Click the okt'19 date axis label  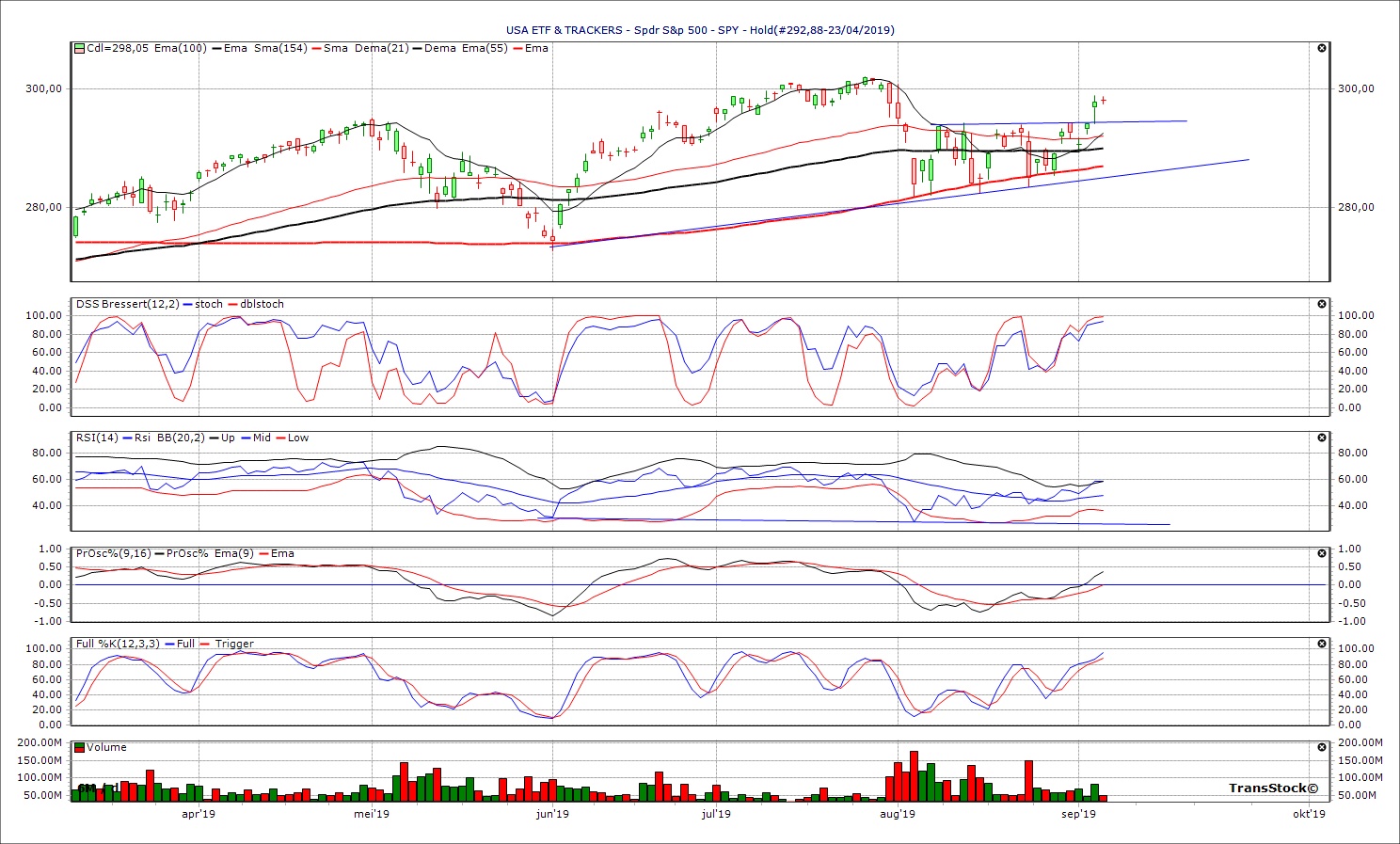click(x=1309, y=814)
